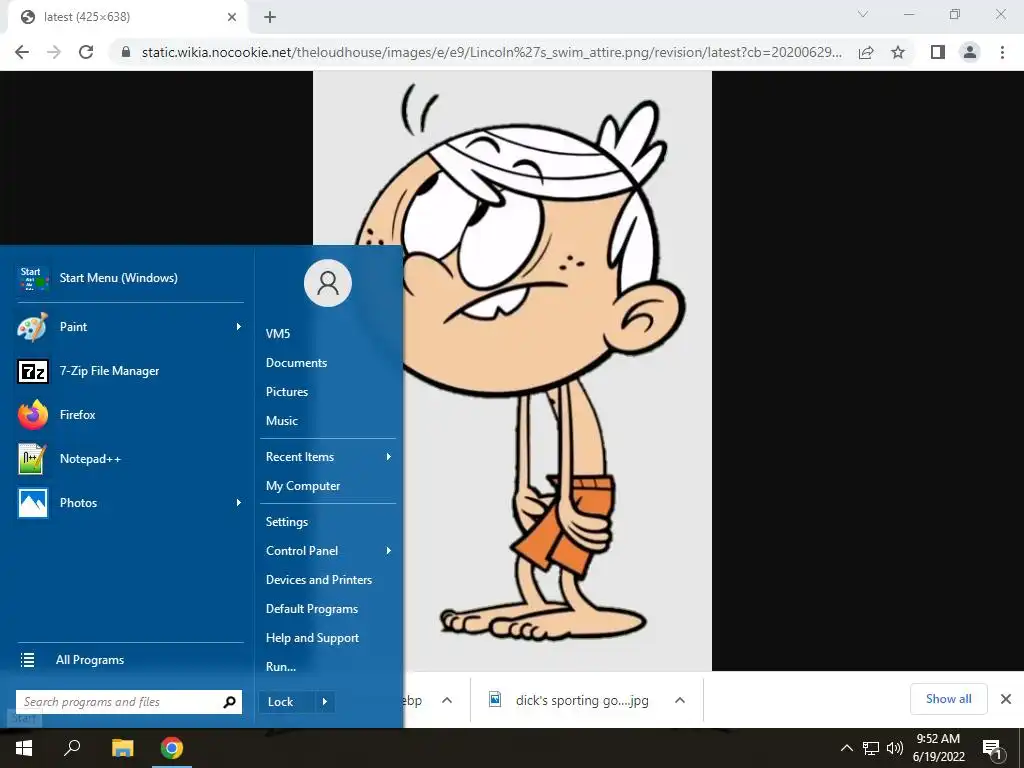Open Paint from the Start menu
Image resolution: width=1024 pixels, height=768 pixels.
(130, 327)
